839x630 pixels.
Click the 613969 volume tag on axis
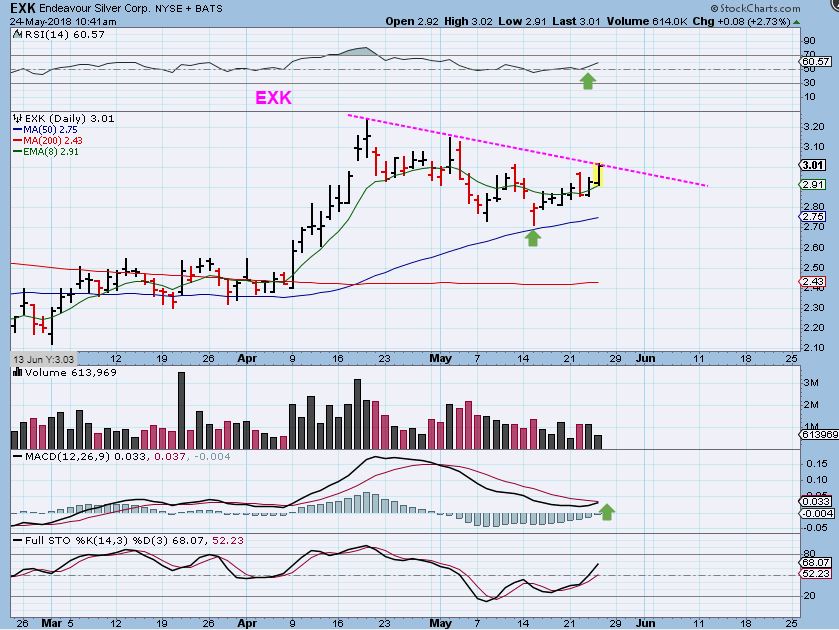coord(819,435)
